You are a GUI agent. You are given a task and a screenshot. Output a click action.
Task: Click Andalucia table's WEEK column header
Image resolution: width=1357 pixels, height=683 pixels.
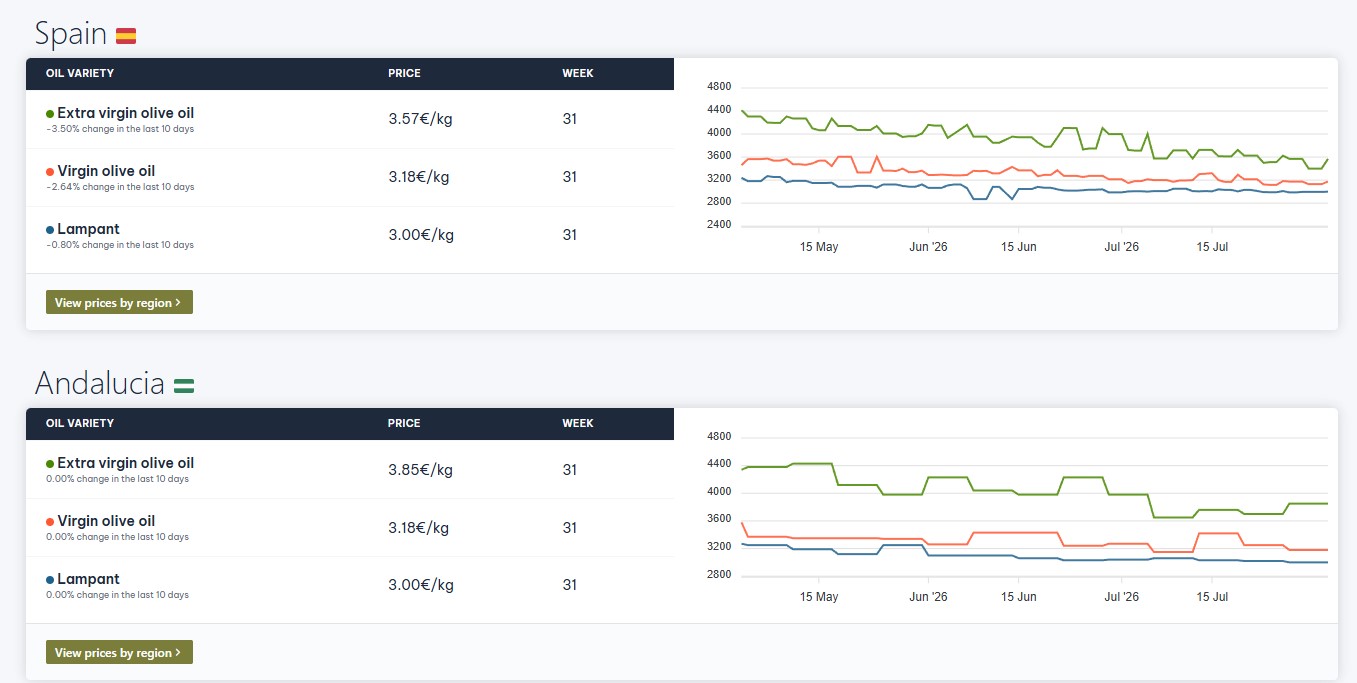pos(577,423)
